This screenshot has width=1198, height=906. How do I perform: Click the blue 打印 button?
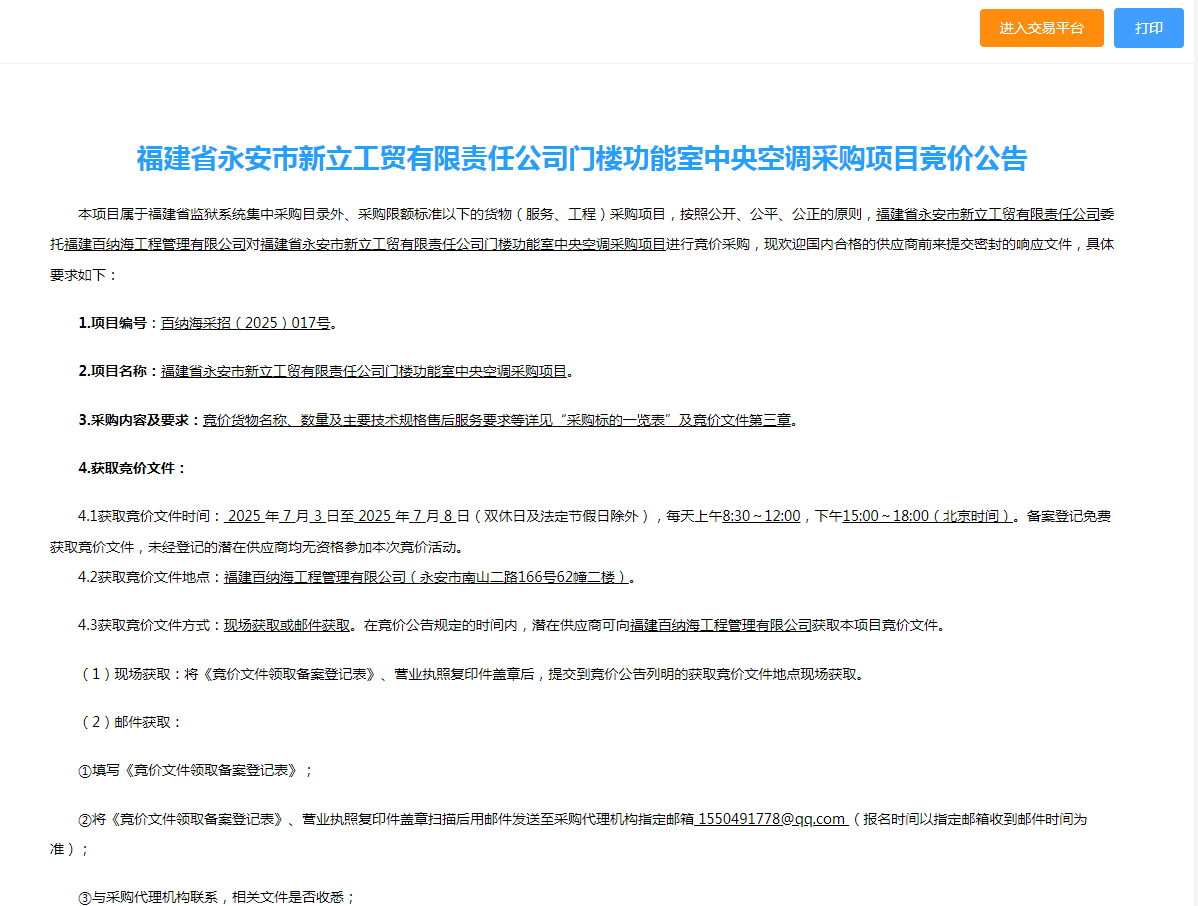[1148, 28]
